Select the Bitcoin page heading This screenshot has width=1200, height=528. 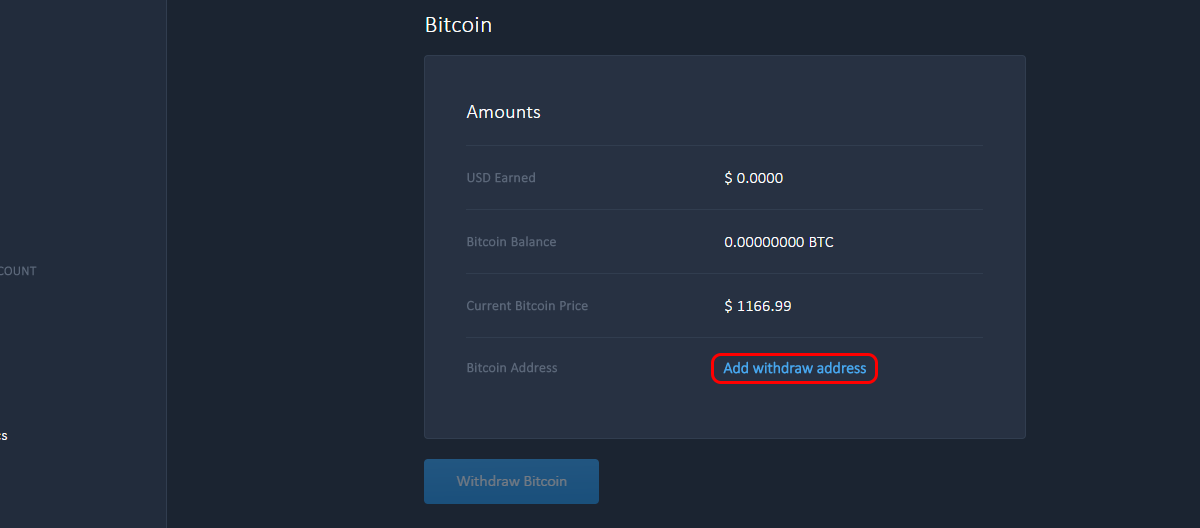(x=458, y=25)
